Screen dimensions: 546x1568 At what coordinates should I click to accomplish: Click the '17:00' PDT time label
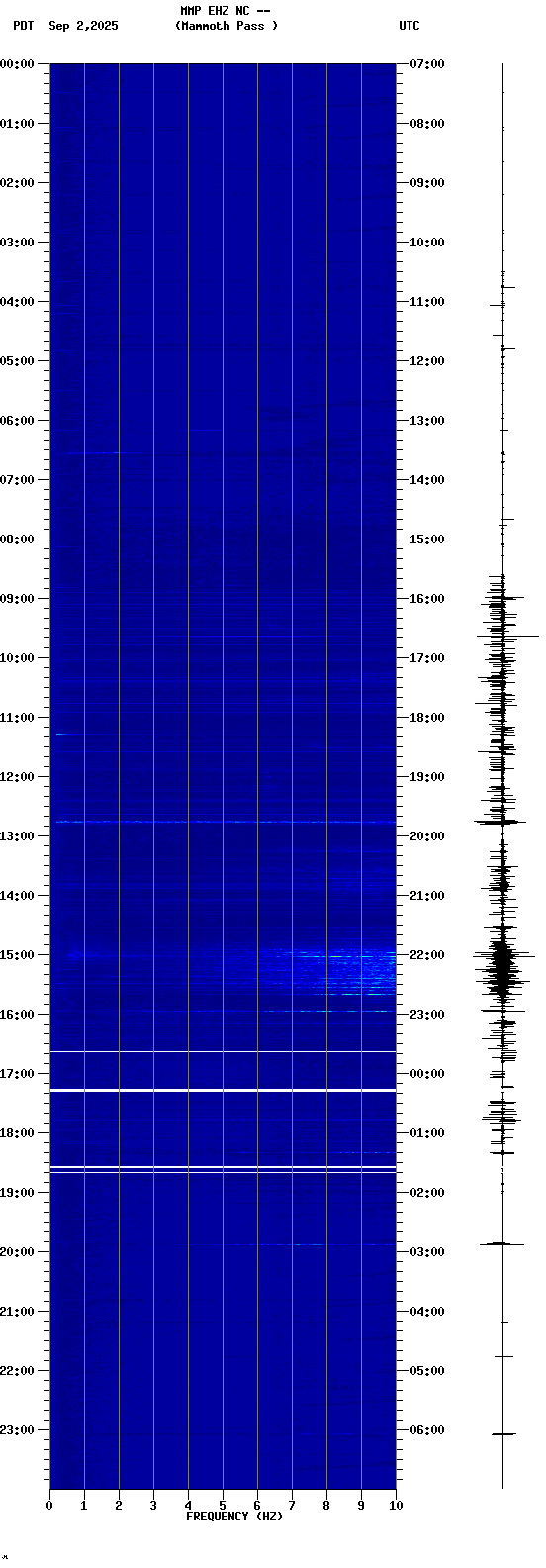click(x=17, y=1074)
